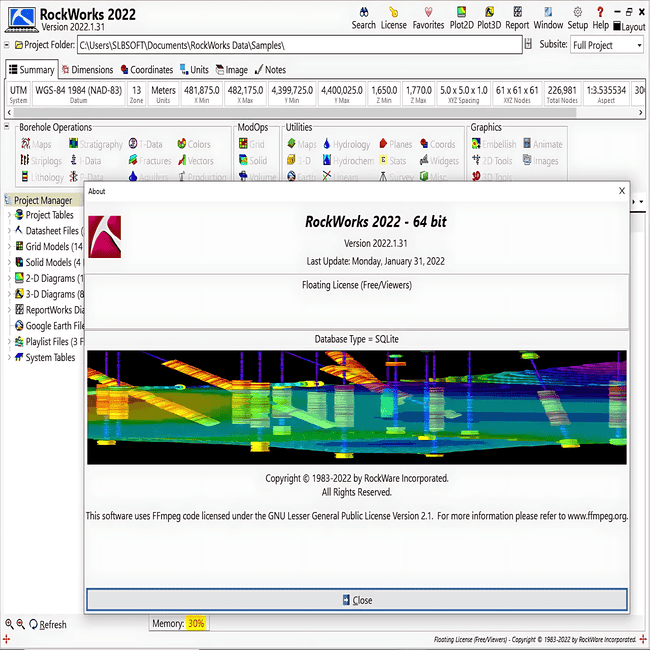Launch the Plot2D tool
Image resolution: width=650 pixels, height=650 pixels.
click(x=461, y=18)
